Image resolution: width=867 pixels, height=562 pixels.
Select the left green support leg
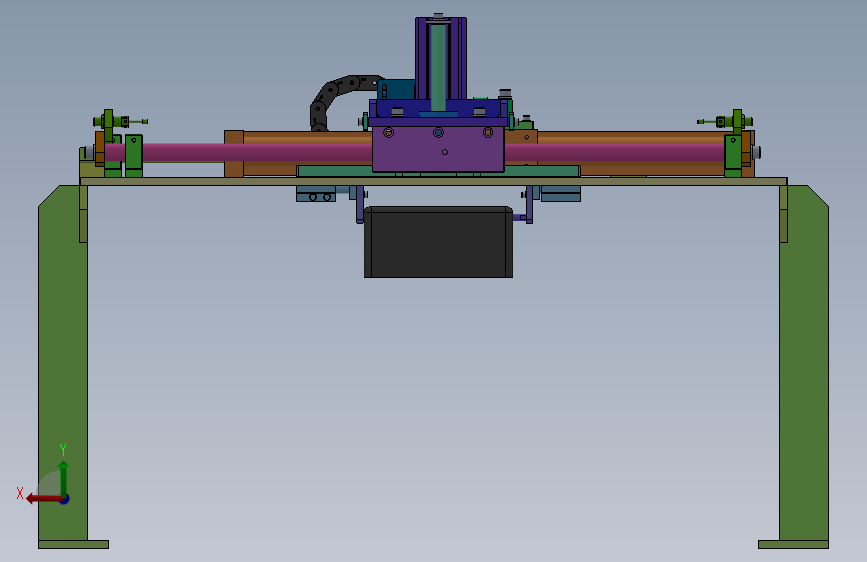coord(62,362)
